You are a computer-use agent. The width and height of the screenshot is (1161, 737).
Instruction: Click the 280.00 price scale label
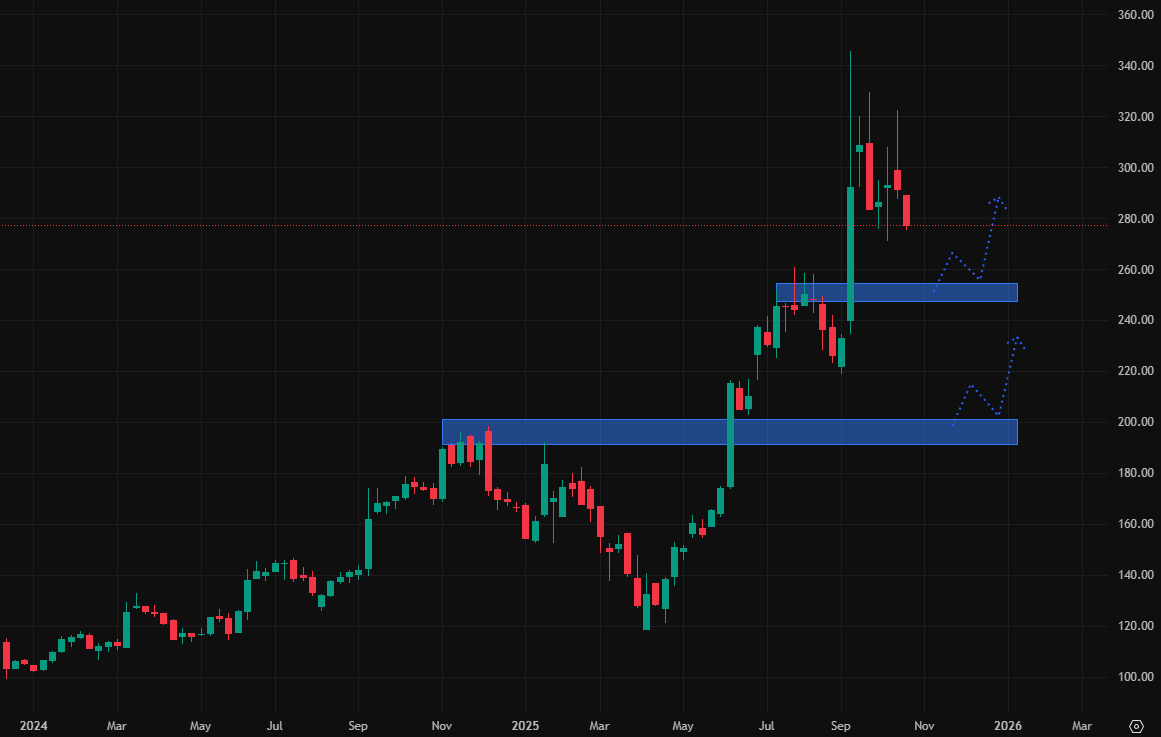(1136, 219)
